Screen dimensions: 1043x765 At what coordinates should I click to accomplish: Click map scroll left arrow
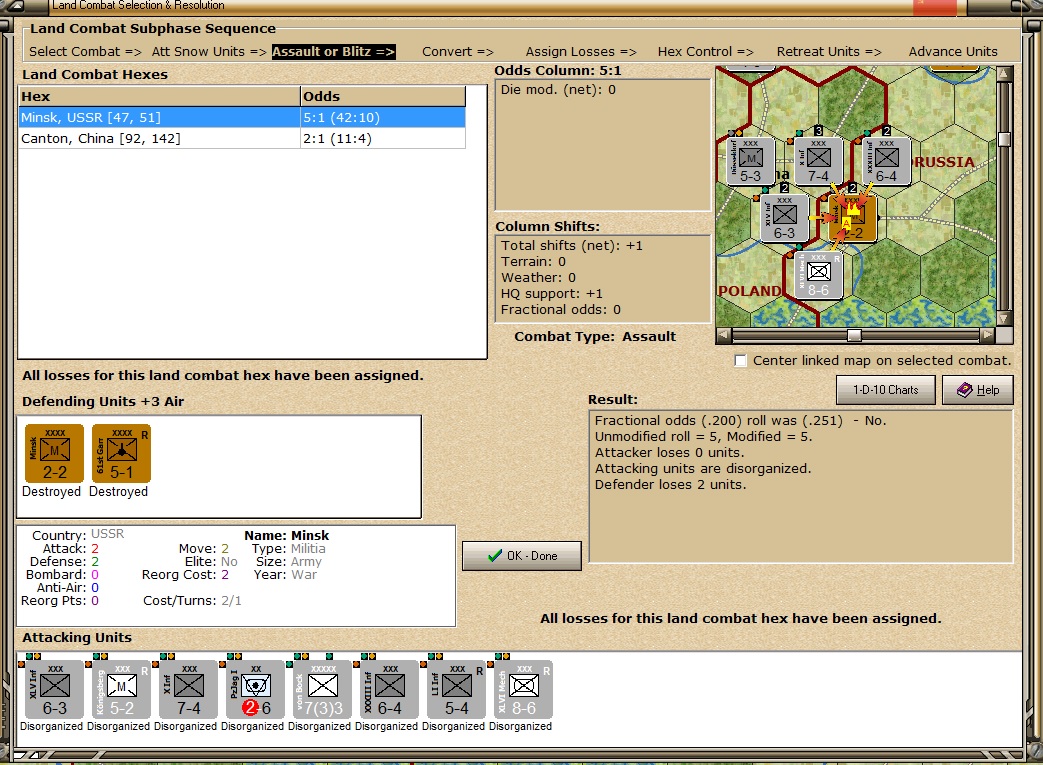[x=724, y=335]
